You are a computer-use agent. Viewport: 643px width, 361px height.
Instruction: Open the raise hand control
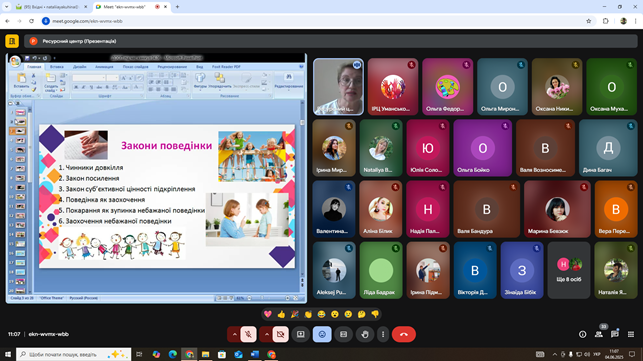(x=365, y=334)
